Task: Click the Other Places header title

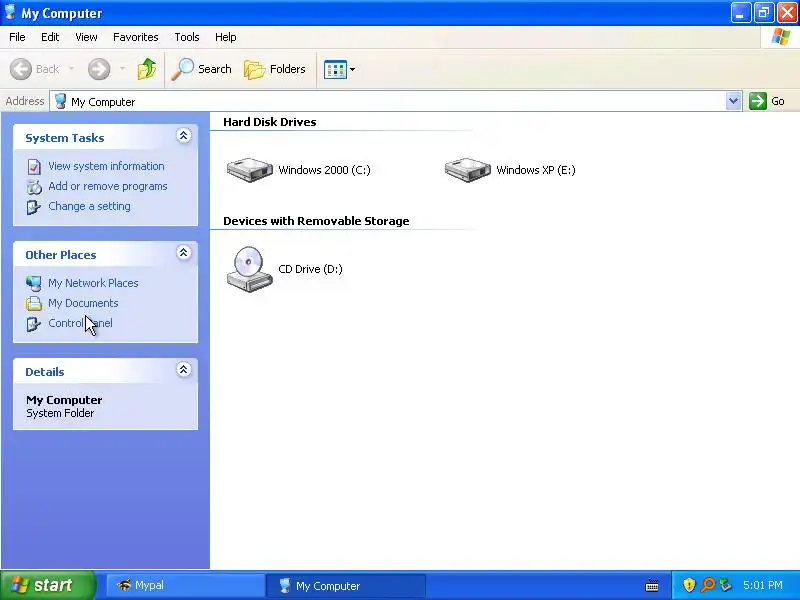Action: pos(61,255)
